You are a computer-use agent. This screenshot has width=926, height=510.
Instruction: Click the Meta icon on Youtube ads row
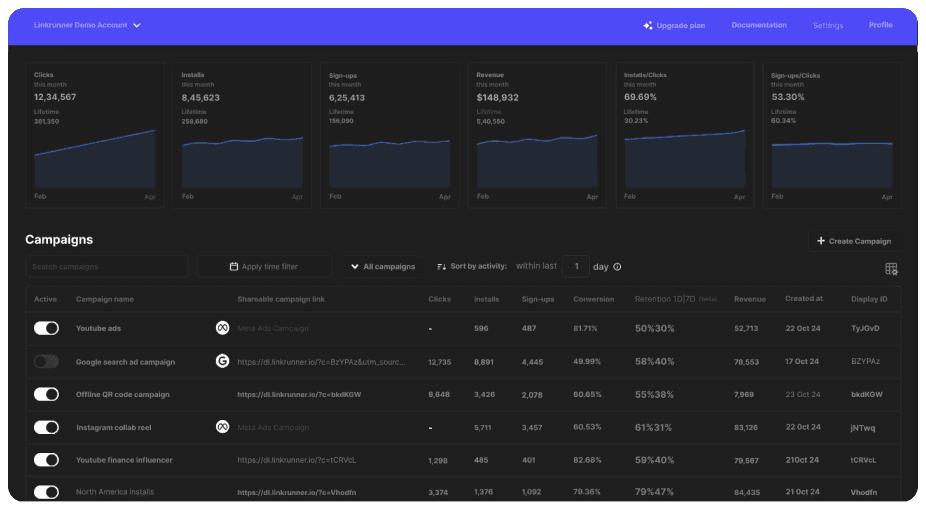222,328
